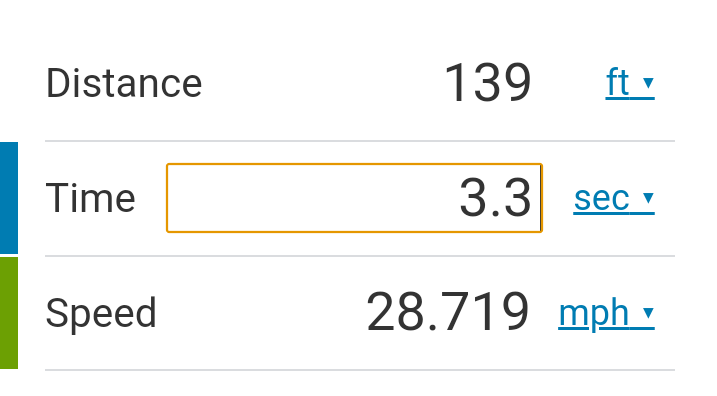717x396 pixels.
Task: Click the green marker beside the Speed row
Action: (9, 313)
